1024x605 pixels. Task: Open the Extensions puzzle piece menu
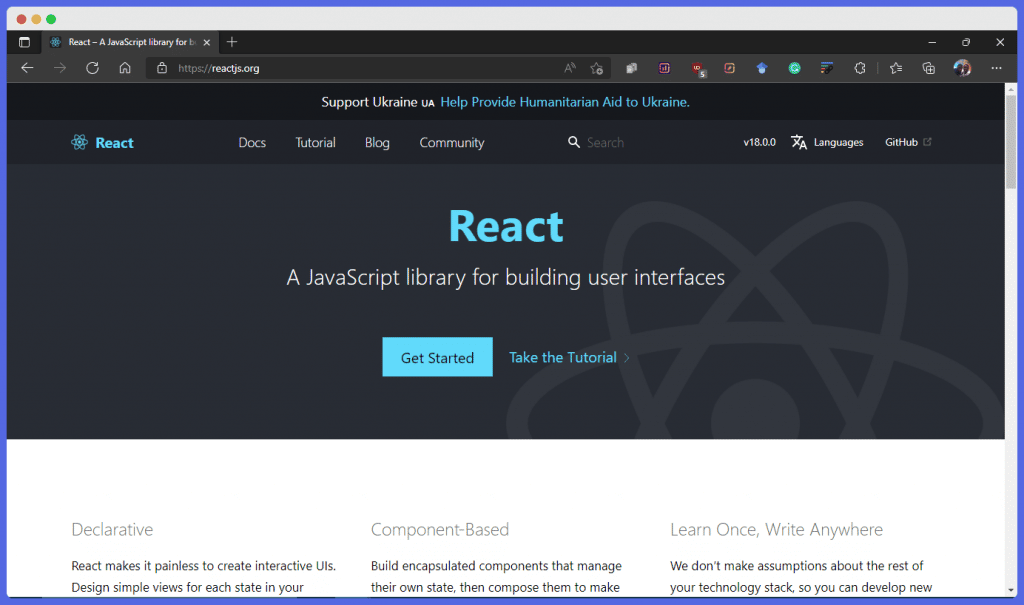[x=859, y=68]
